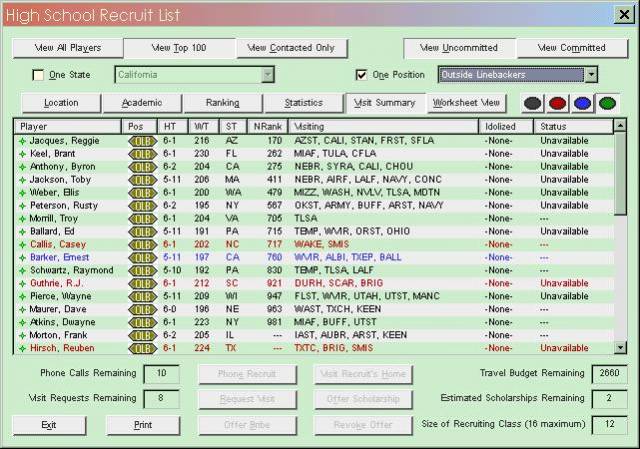Click the View Committed button
Image resolution: width=640 pixels, height=449 pixels.
[572, 48]
